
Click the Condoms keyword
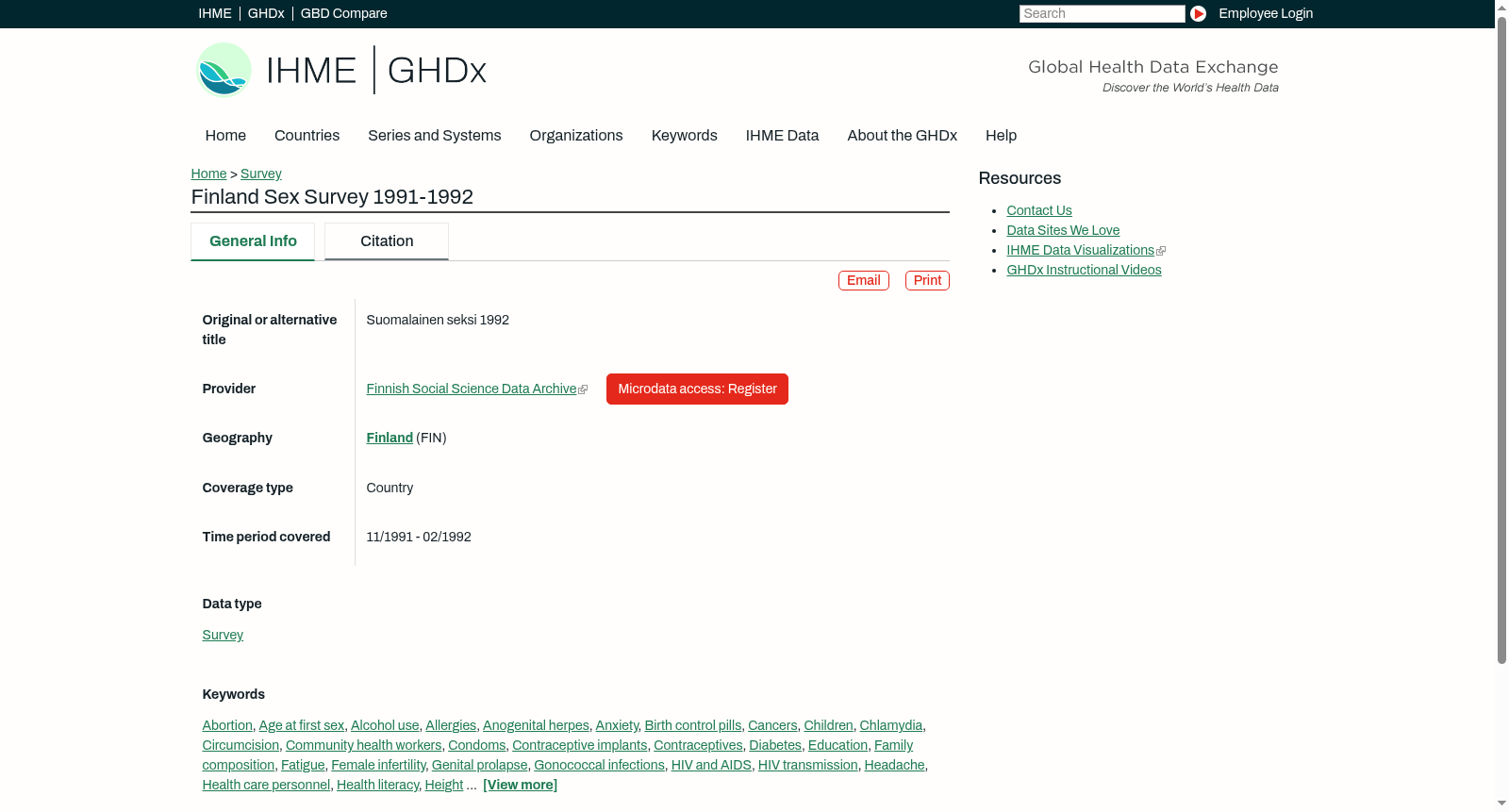pos(477,745)
